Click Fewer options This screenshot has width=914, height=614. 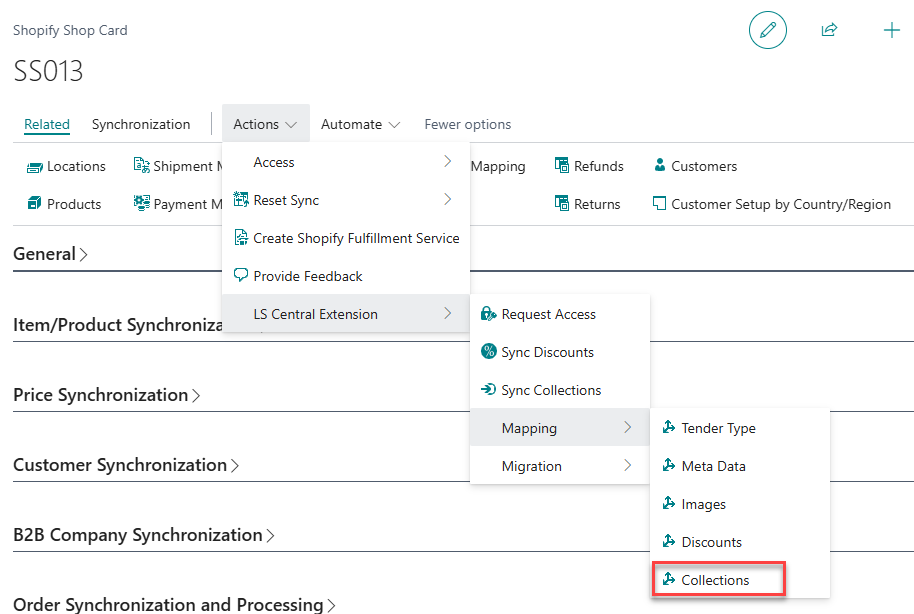click(467, 124)
